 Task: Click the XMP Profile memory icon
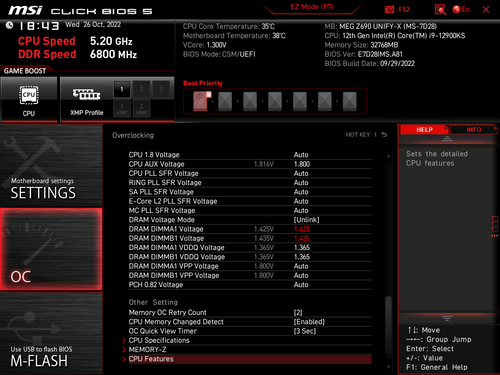[x=87, y=95]
